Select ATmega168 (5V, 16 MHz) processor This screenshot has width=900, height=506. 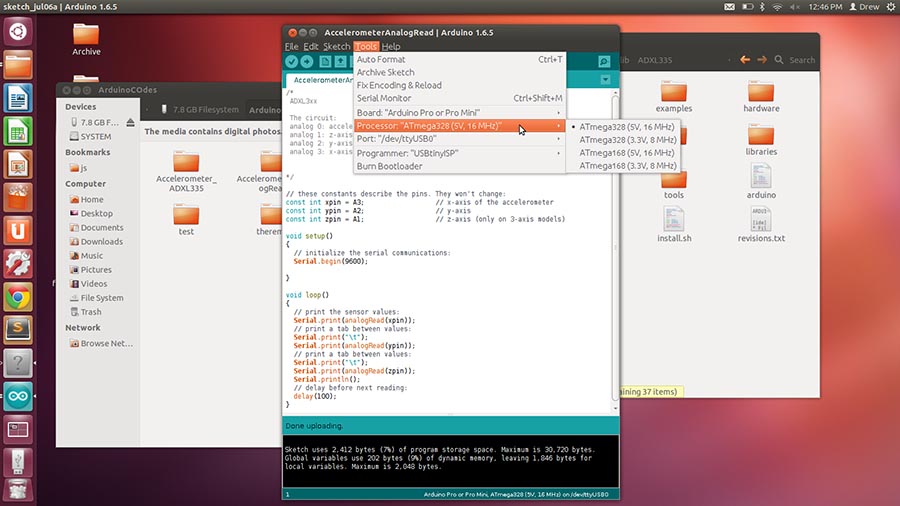(x=623, y=153)
